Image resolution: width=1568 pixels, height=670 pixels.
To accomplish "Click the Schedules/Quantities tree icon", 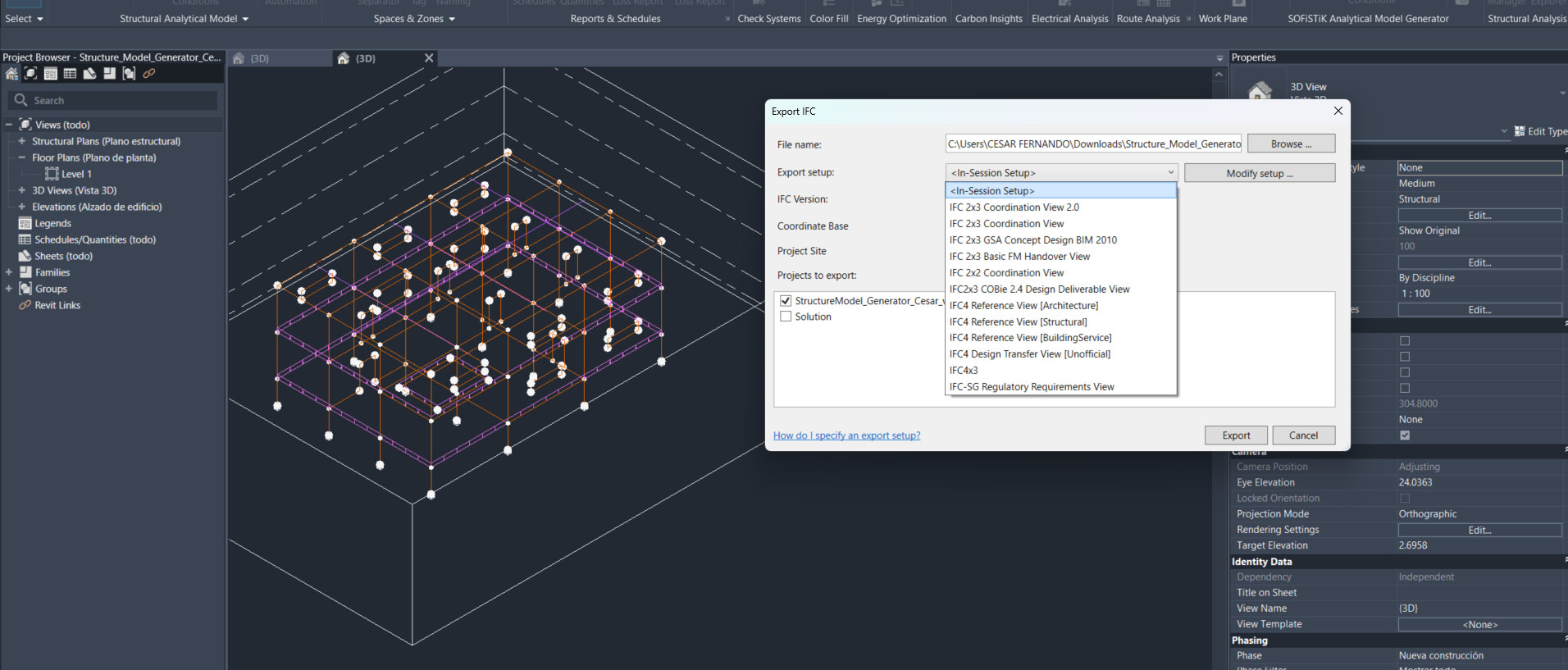I will 25,239.
